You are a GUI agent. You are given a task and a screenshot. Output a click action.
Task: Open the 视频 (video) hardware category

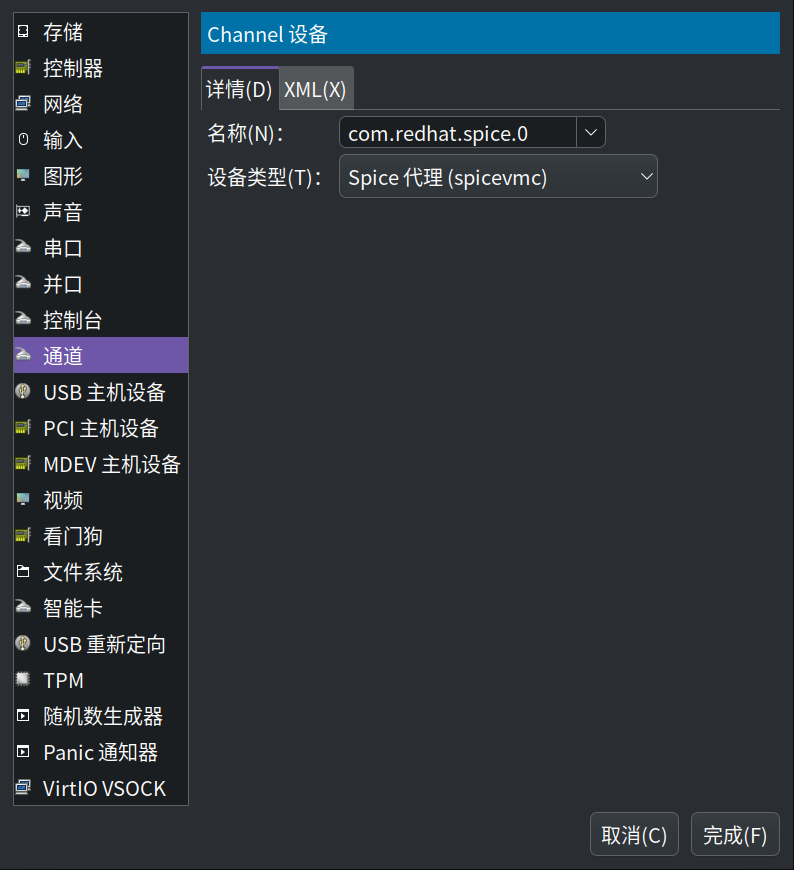[60, 500]
